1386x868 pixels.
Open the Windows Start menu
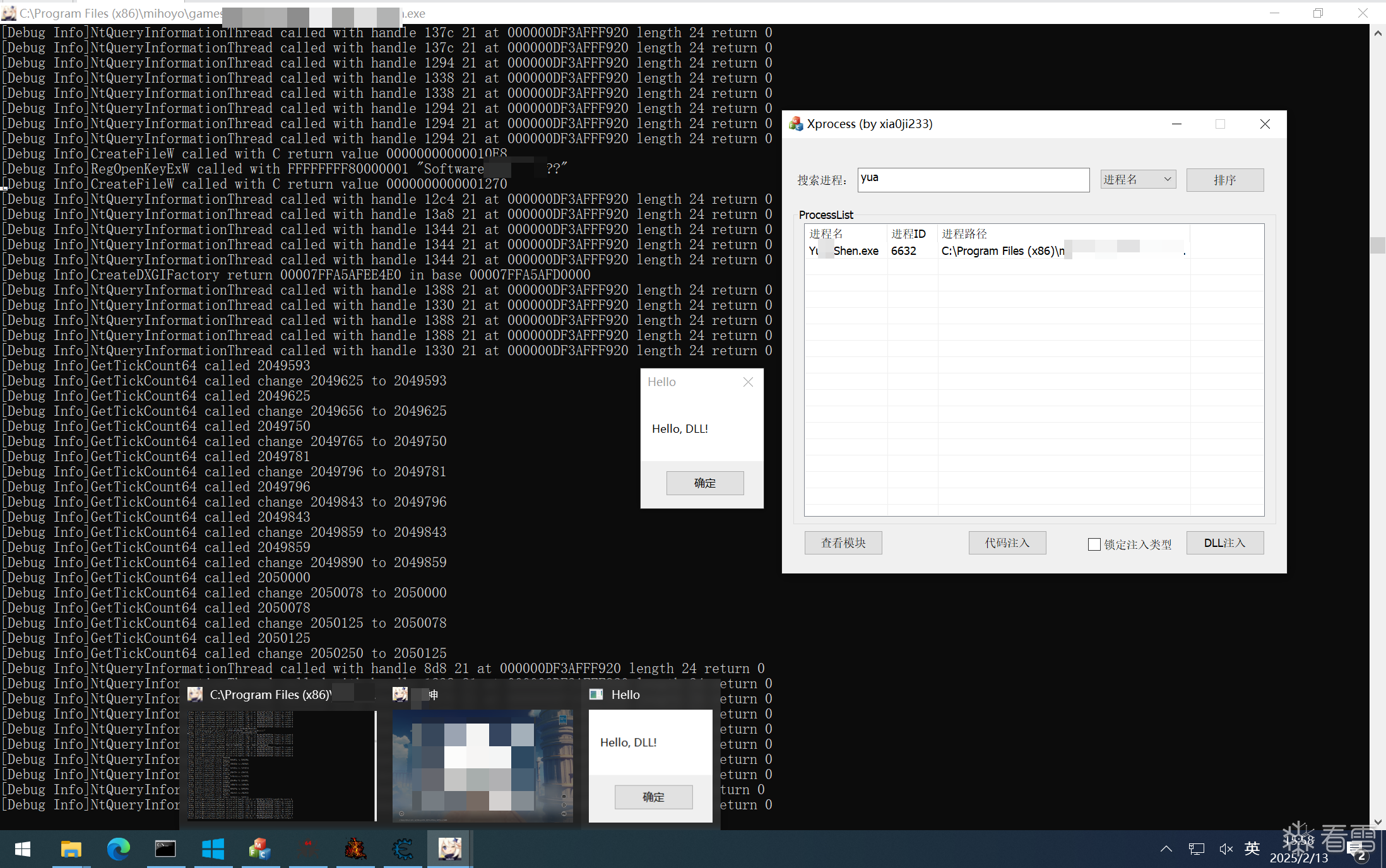pyautogui.click(x=23, y=849)
